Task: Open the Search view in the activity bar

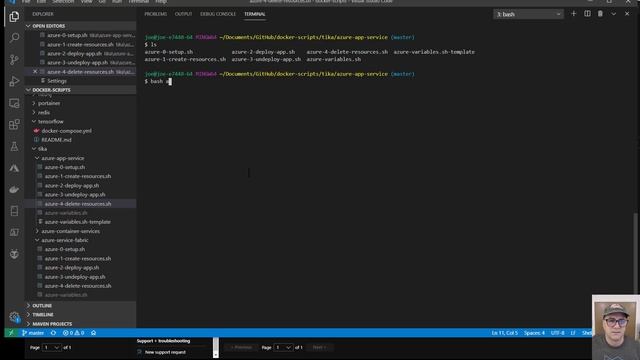Action: [x=14, y=38]
